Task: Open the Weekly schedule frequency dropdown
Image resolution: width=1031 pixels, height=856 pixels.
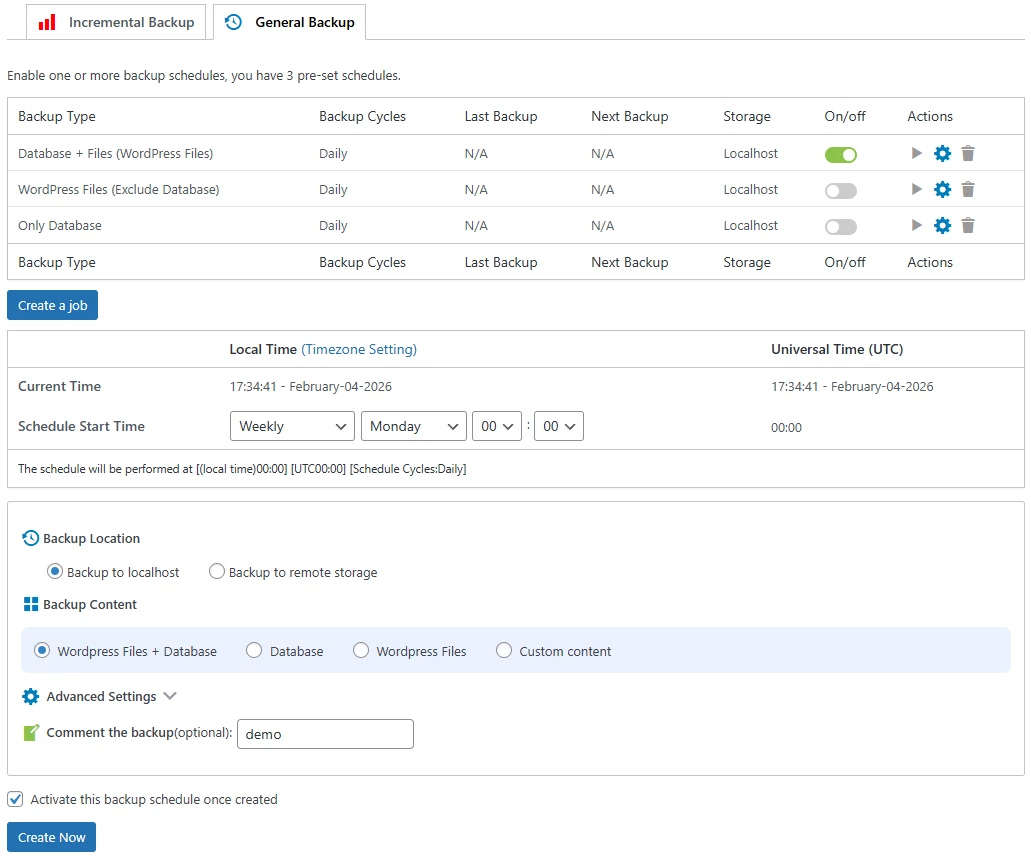Action: pos(291,425)
